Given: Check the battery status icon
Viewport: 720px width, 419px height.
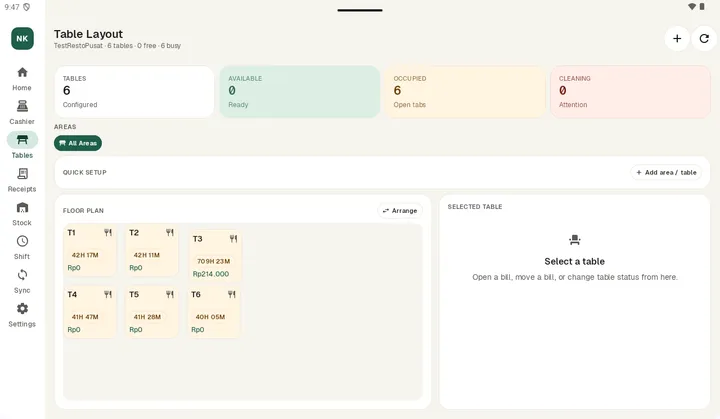Looking at the screenshot, I should point(702,6).
